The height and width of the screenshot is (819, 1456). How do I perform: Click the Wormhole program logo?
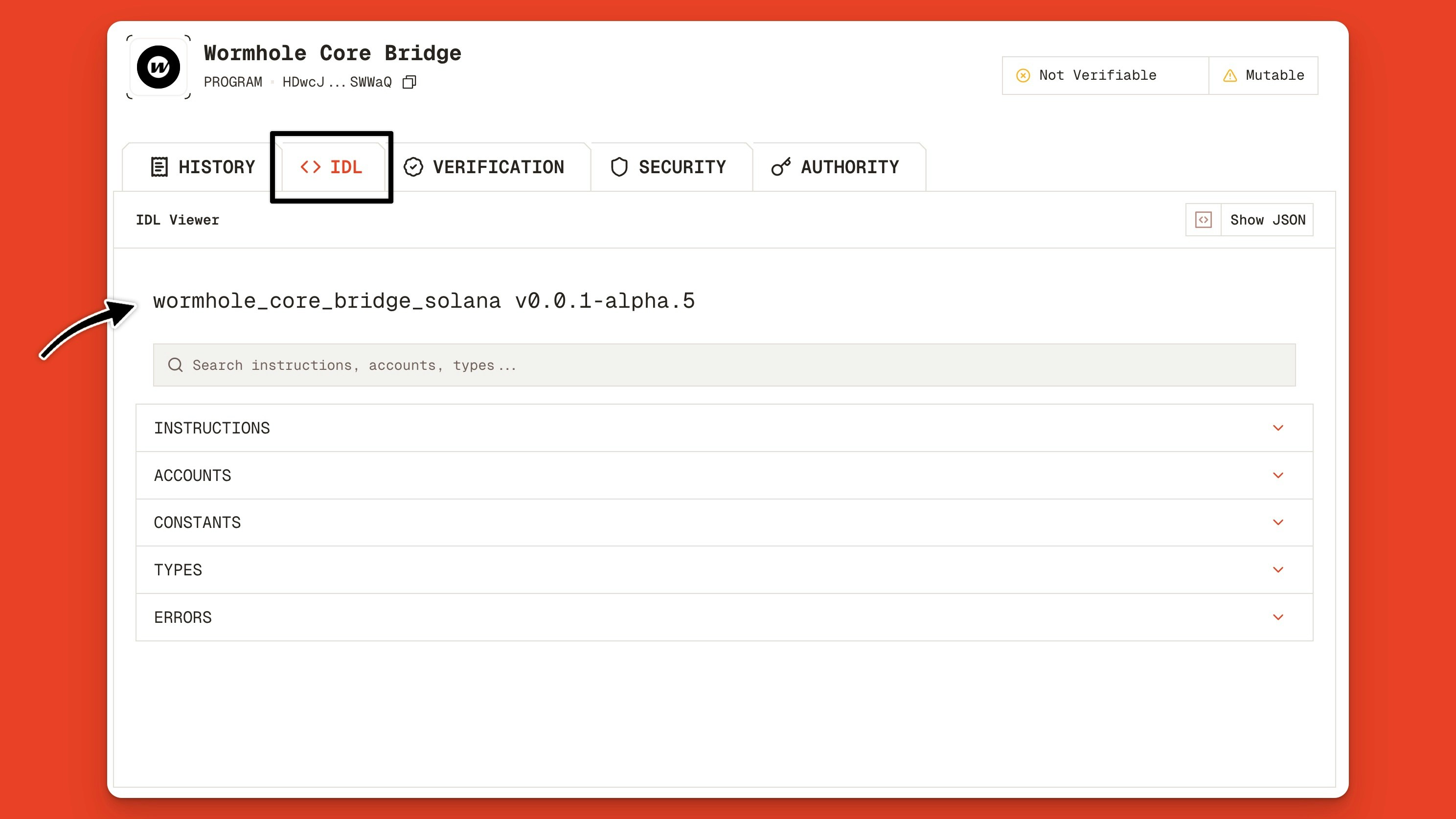click(x=158, y=67)
